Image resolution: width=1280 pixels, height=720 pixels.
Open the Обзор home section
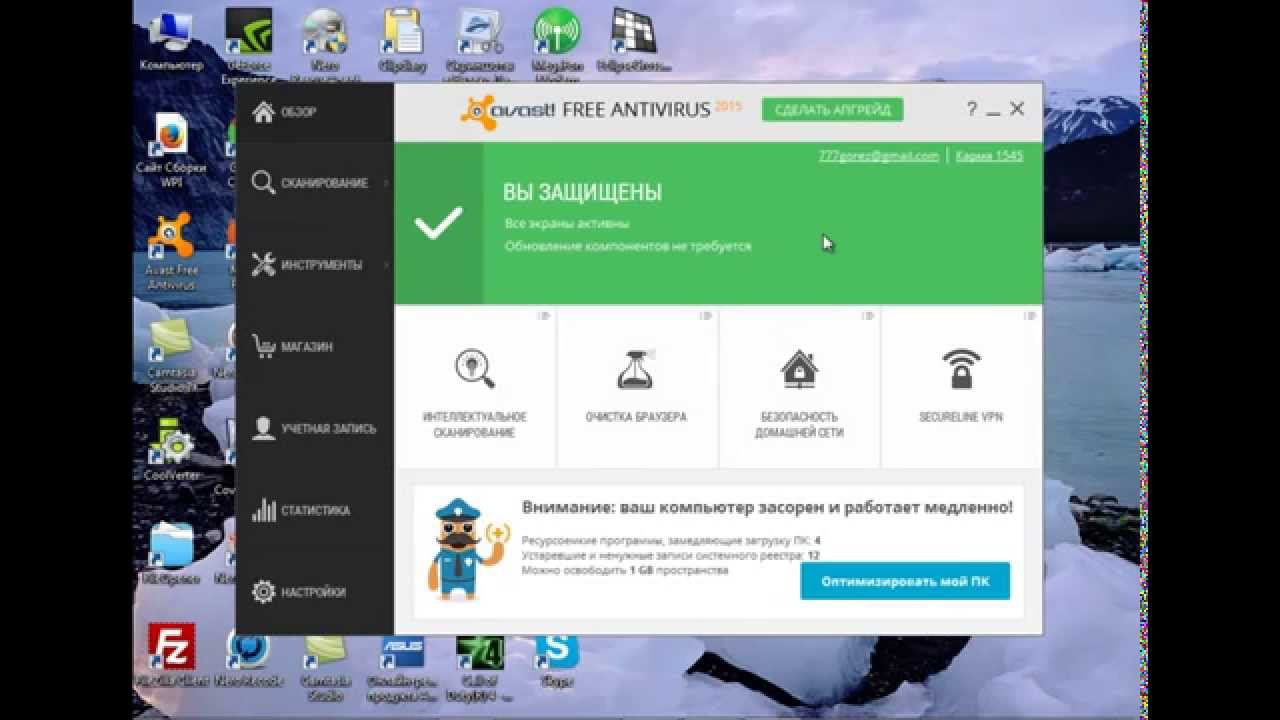pyautogui.click(x=285, y=112)
